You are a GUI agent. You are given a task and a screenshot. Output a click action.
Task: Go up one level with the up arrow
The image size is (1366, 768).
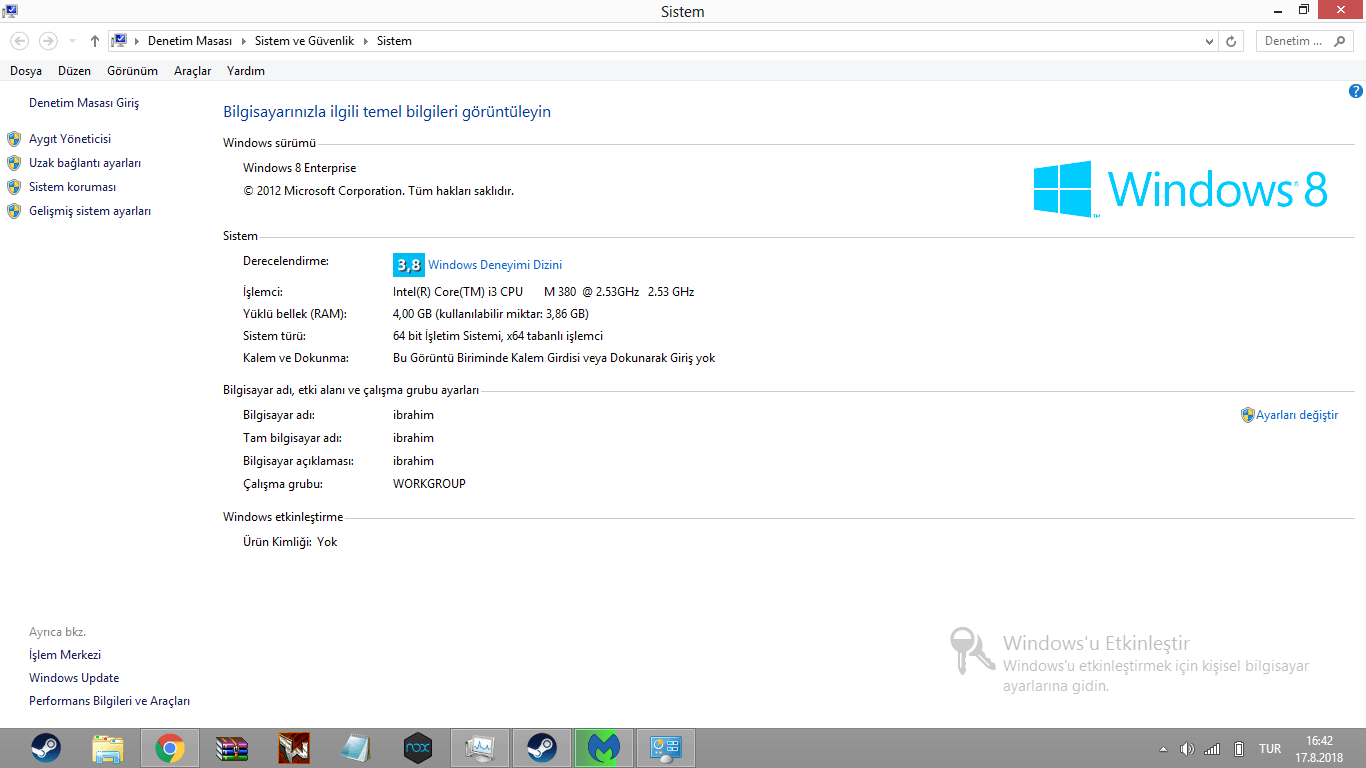[95, 41]
